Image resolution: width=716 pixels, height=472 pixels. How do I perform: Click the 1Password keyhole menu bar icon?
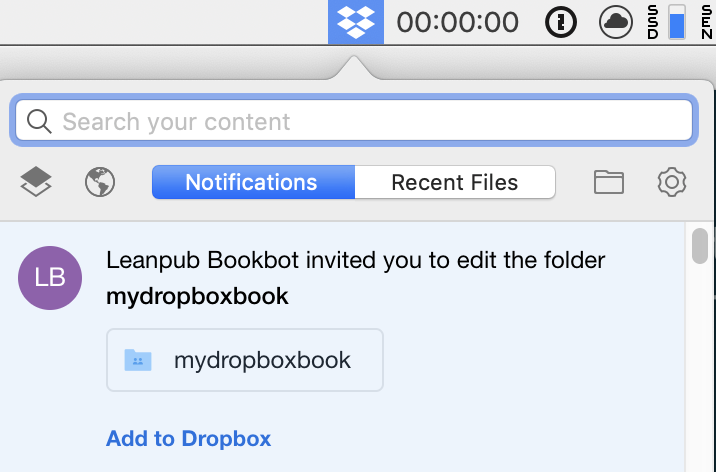pos(560,21)
